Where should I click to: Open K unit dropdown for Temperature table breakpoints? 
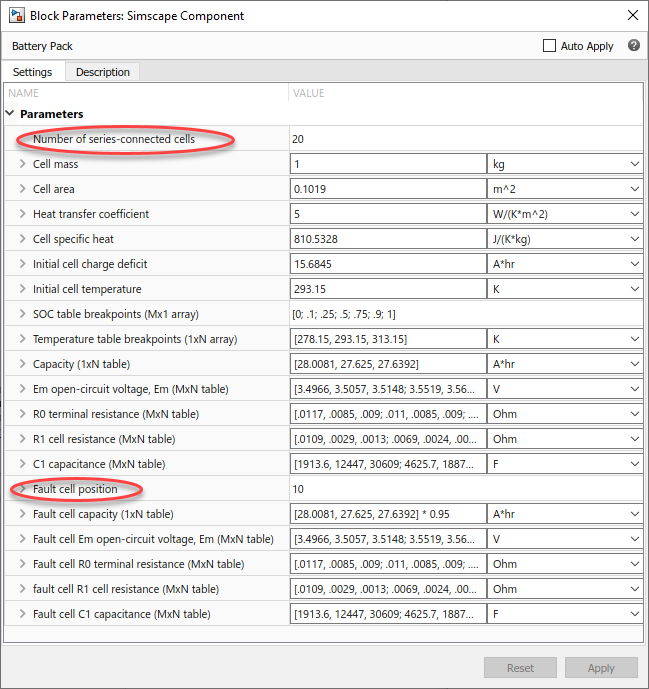click(565, 339)
